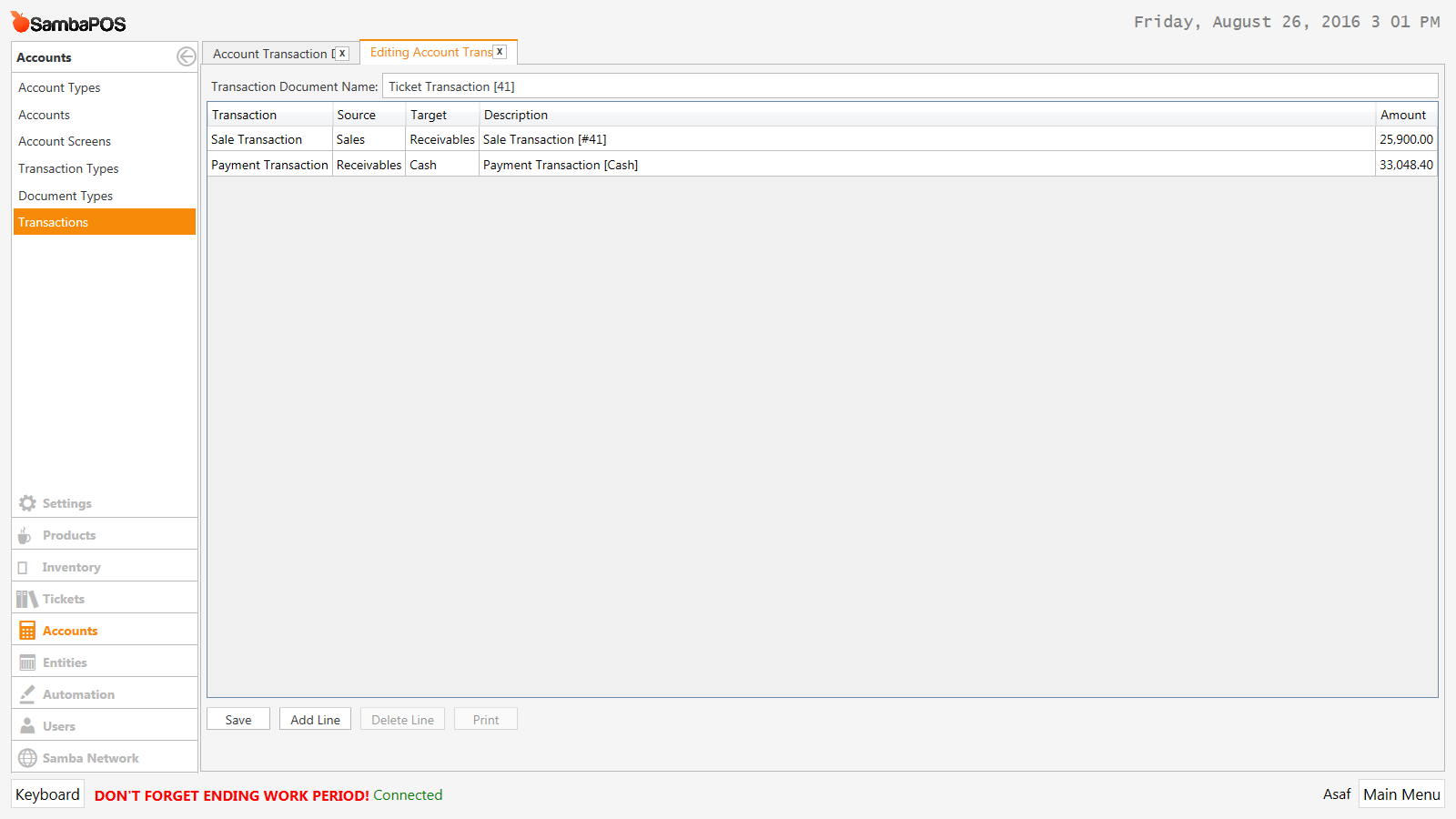Click the Settings gear icon

(x=27, y=503)
